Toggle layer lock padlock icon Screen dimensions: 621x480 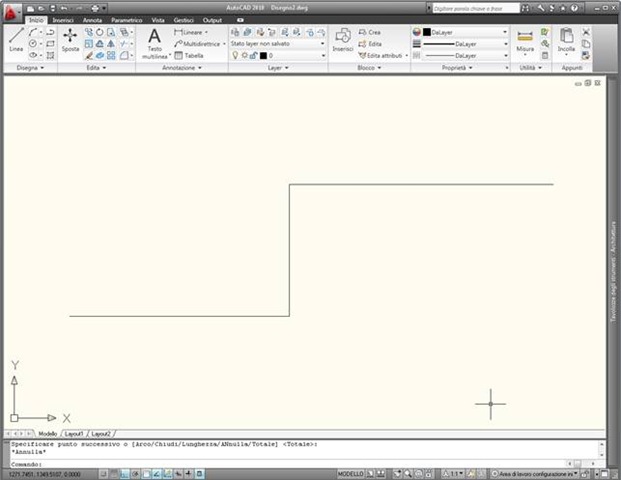(x=253, y=55)
